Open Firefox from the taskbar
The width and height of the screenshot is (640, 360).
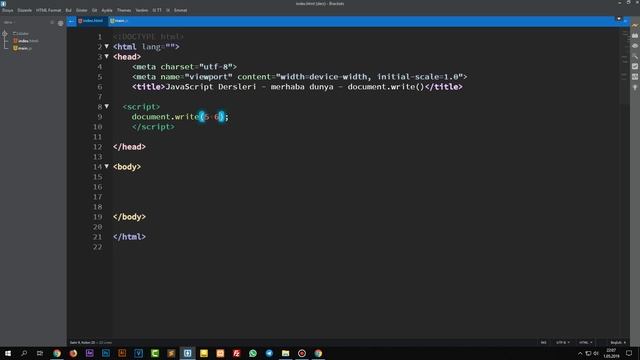(x=73, y=353)
